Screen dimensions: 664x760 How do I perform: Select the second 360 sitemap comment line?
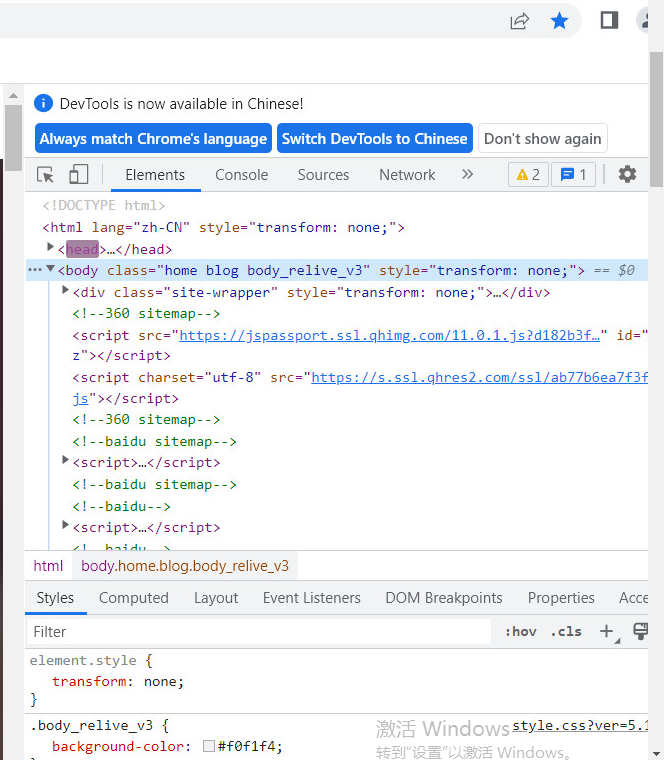pyautogui.click(x=146, y=419)
